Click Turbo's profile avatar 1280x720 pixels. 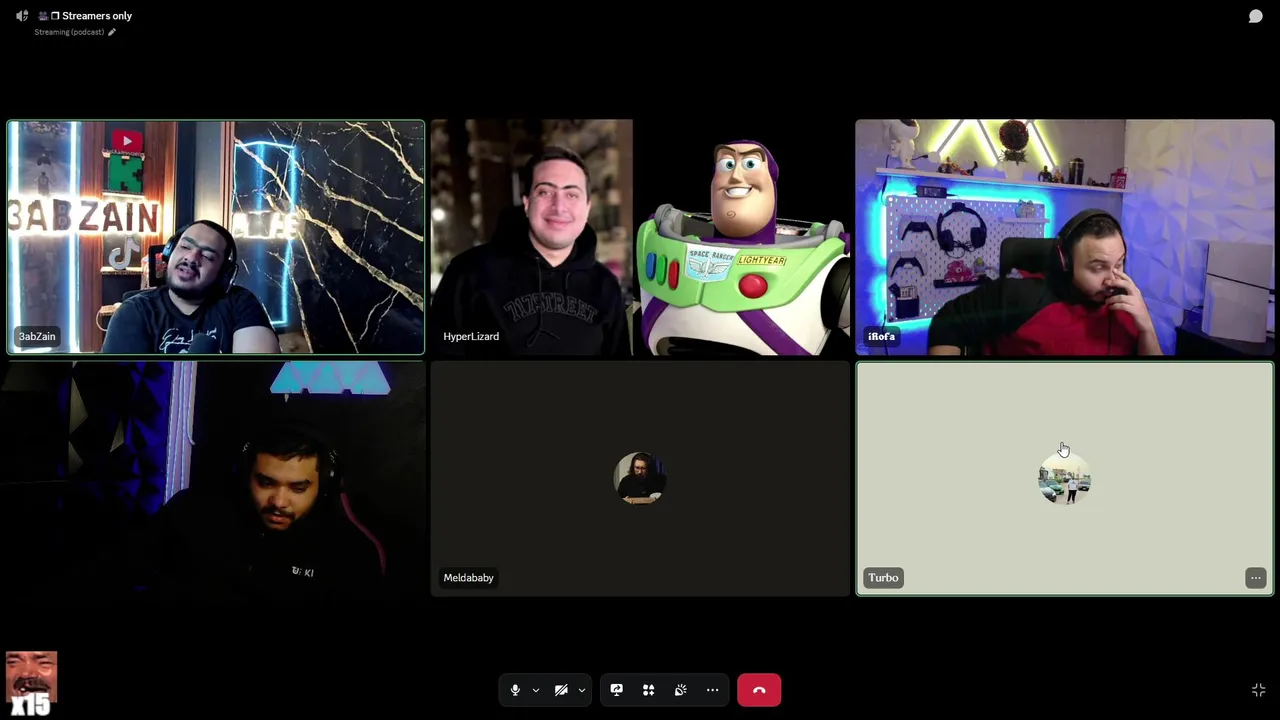pyautogui.click(x=1065, y=478)
